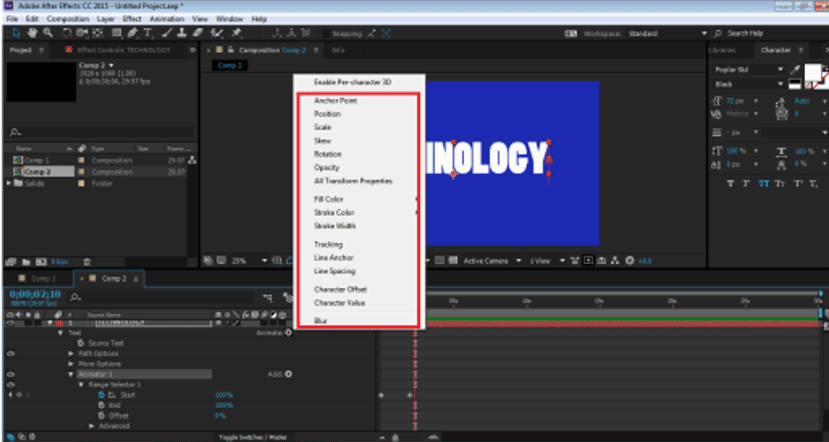The width and height of the screenshot is (829, 442).
Task: Enable Faux Bold text style button
Action: 731,183
